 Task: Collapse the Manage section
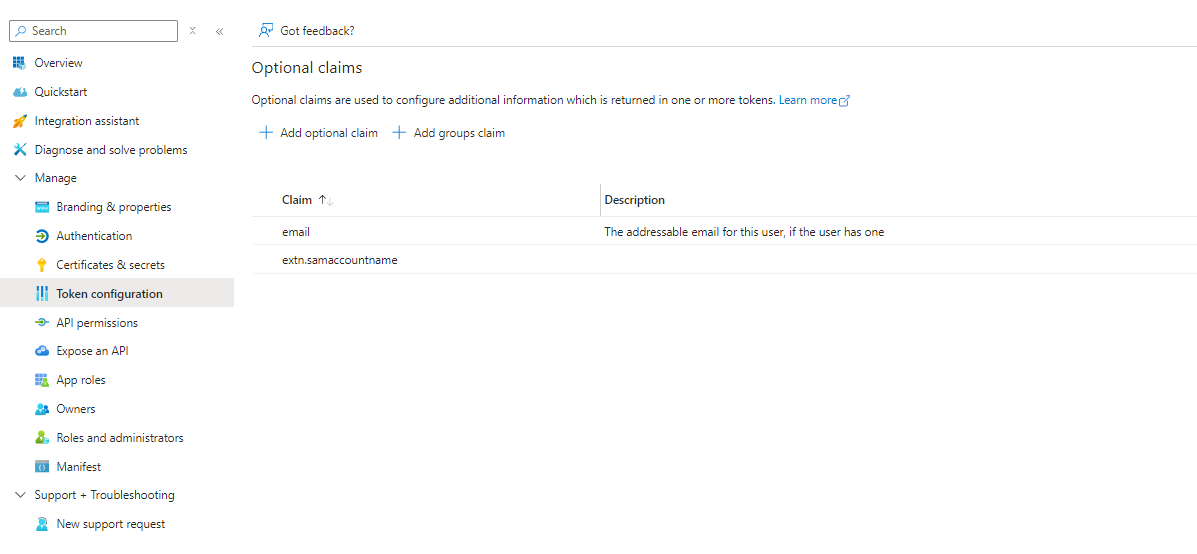(20, 178)
